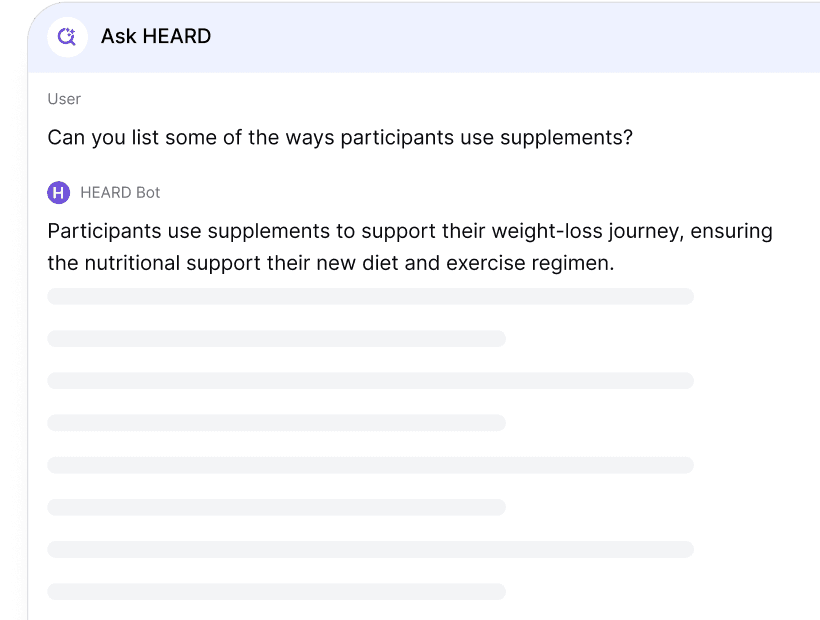Click the last short loading placeholder bar
The height and width of the screenshot is (620, 820).
(x=276, y=592)
